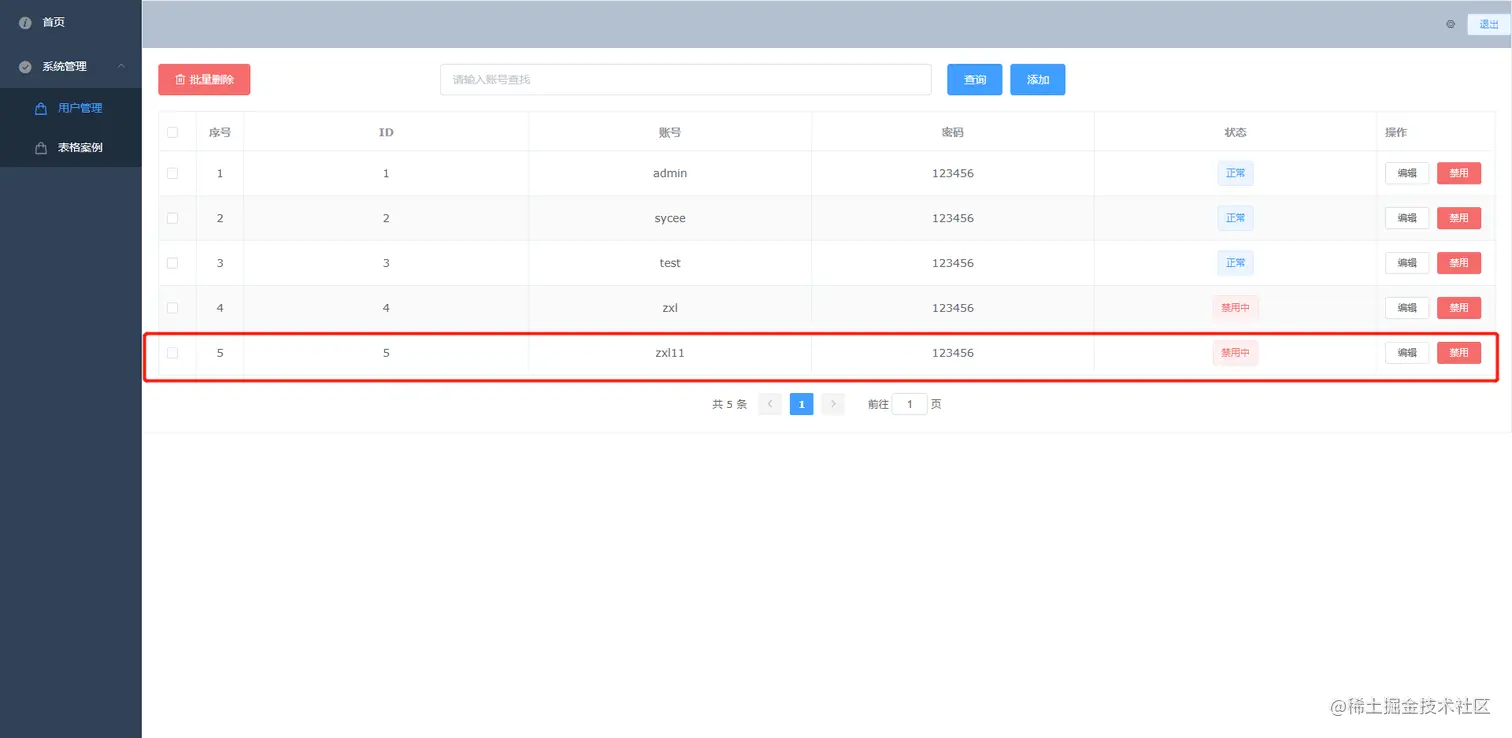1512x738 pixels.
Task: Select the 用户管理 menu item
Action: click(x=71, y=108)
